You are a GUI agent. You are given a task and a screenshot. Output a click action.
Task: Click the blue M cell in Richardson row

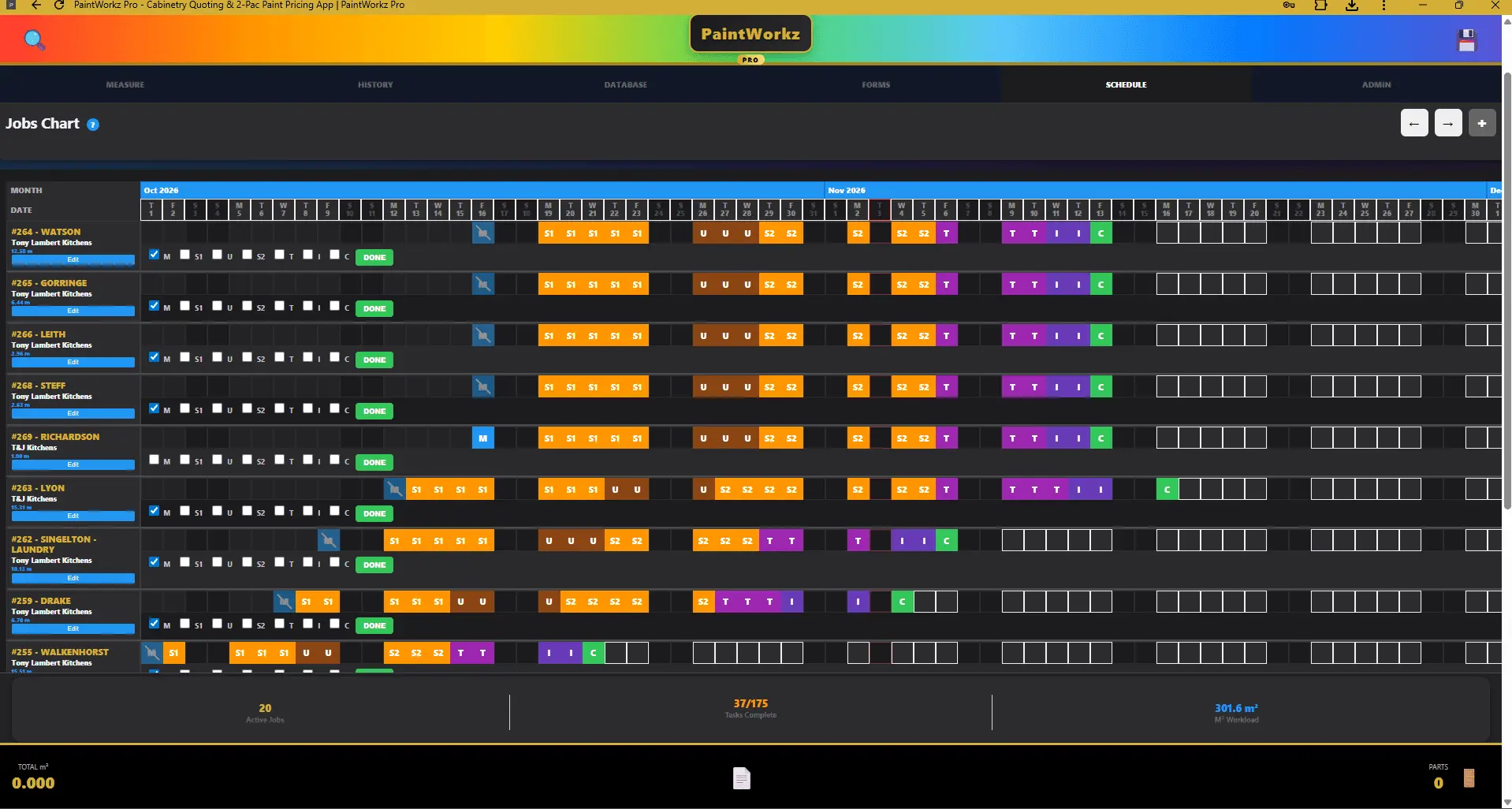483,438
